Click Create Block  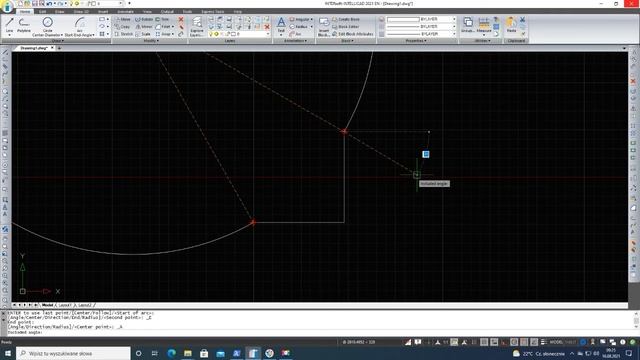(x=346, y=19)
